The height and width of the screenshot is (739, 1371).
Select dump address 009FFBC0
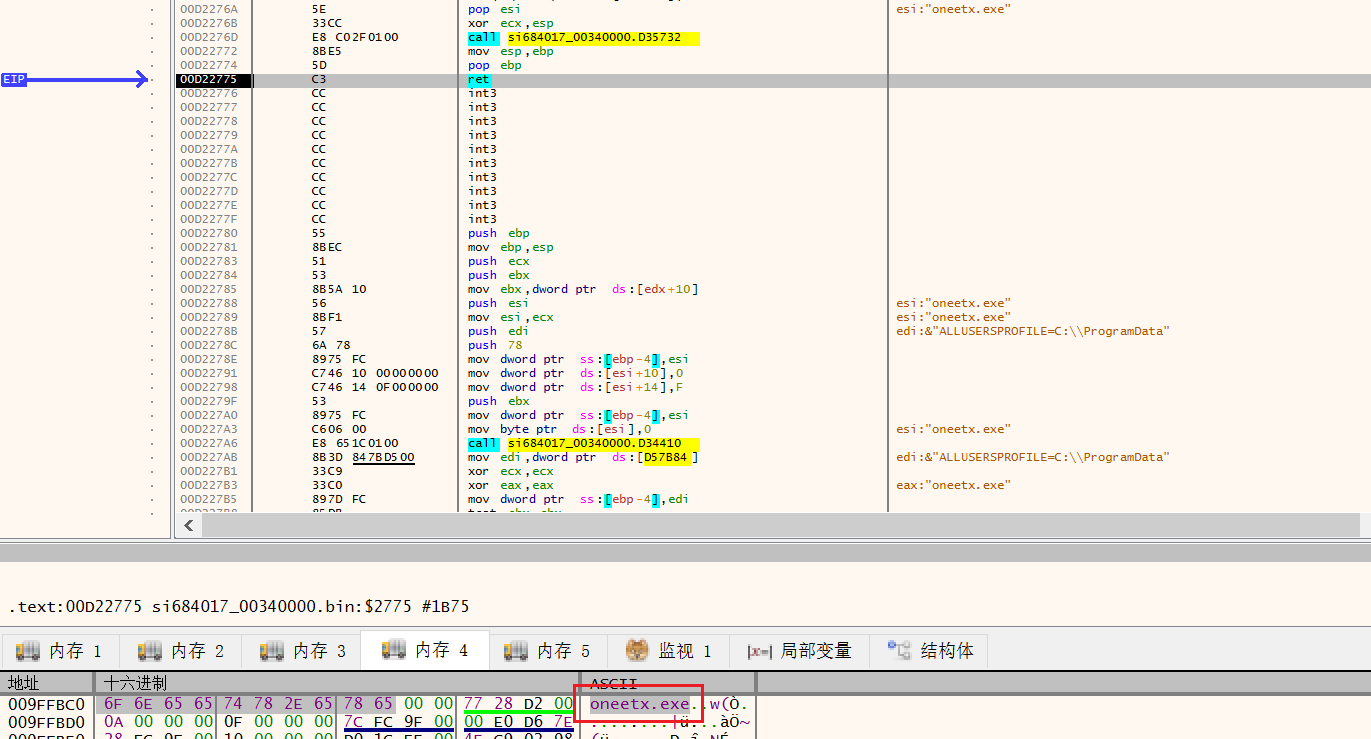(47, 704)
